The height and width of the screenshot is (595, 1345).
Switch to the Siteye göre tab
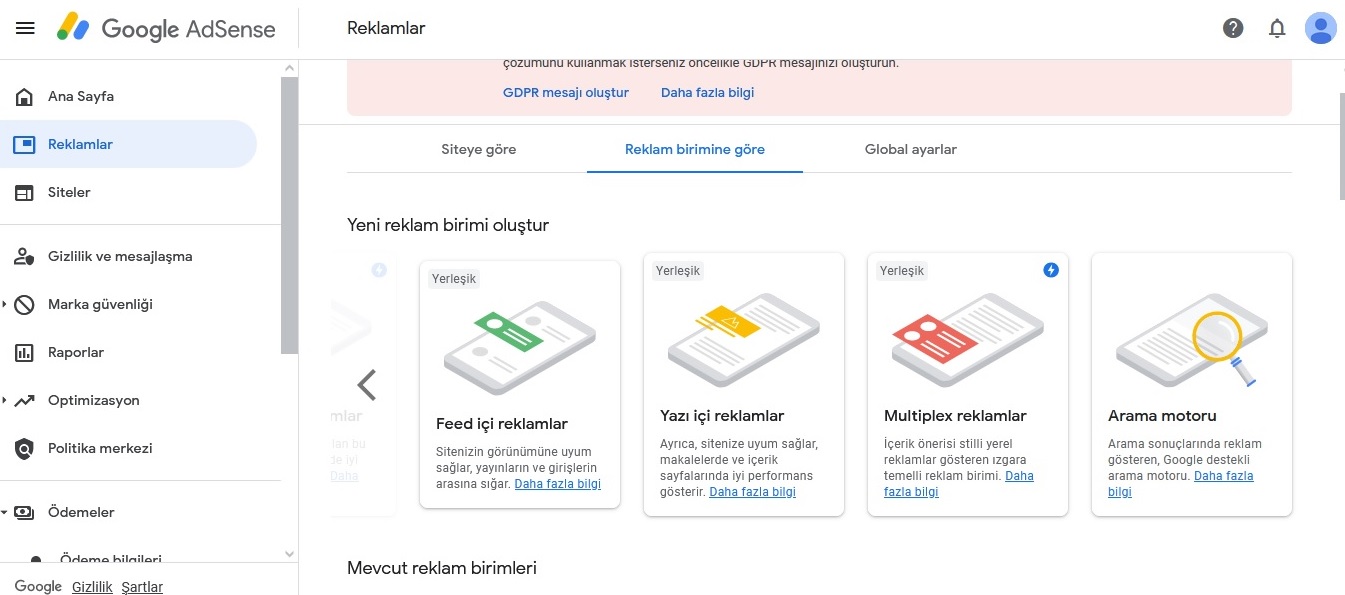pos(479,149)
